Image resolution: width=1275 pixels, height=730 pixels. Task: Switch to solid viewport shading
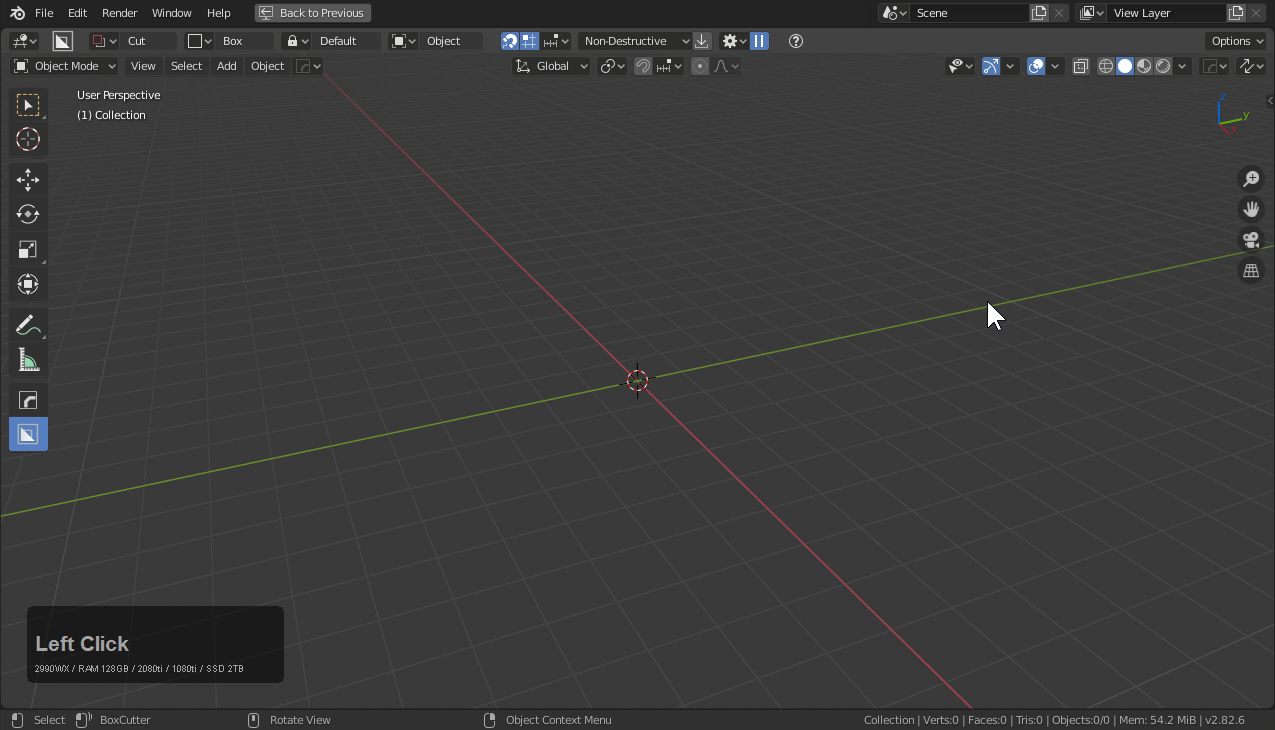tap(1125, 66)
